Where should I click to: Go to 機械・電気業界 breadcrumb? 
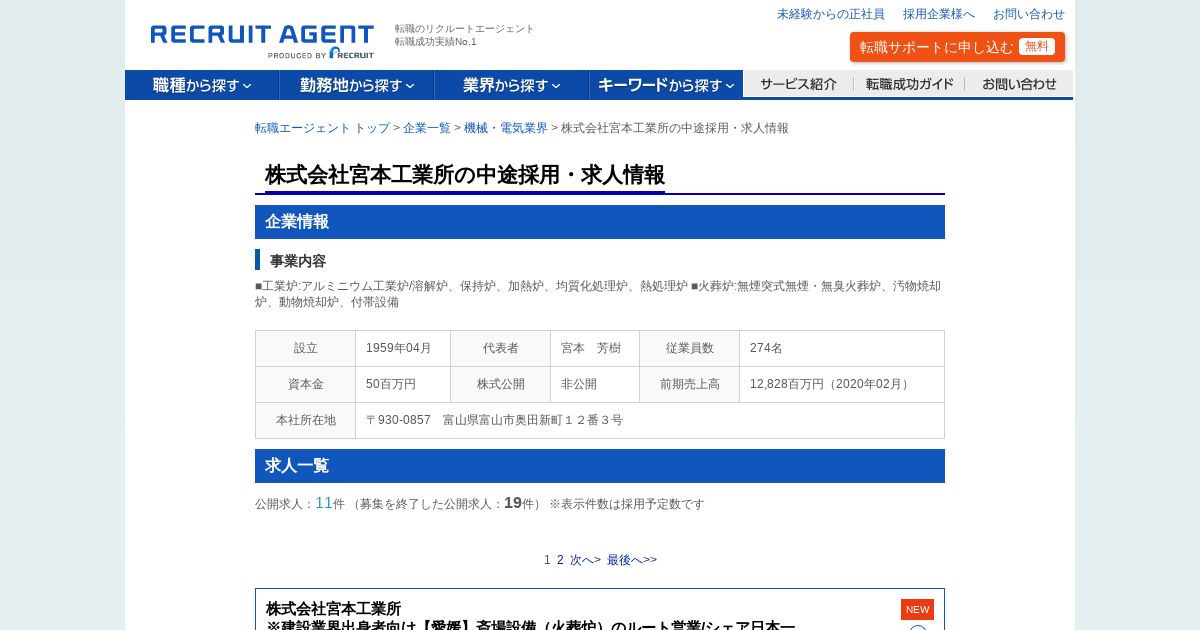506,128
